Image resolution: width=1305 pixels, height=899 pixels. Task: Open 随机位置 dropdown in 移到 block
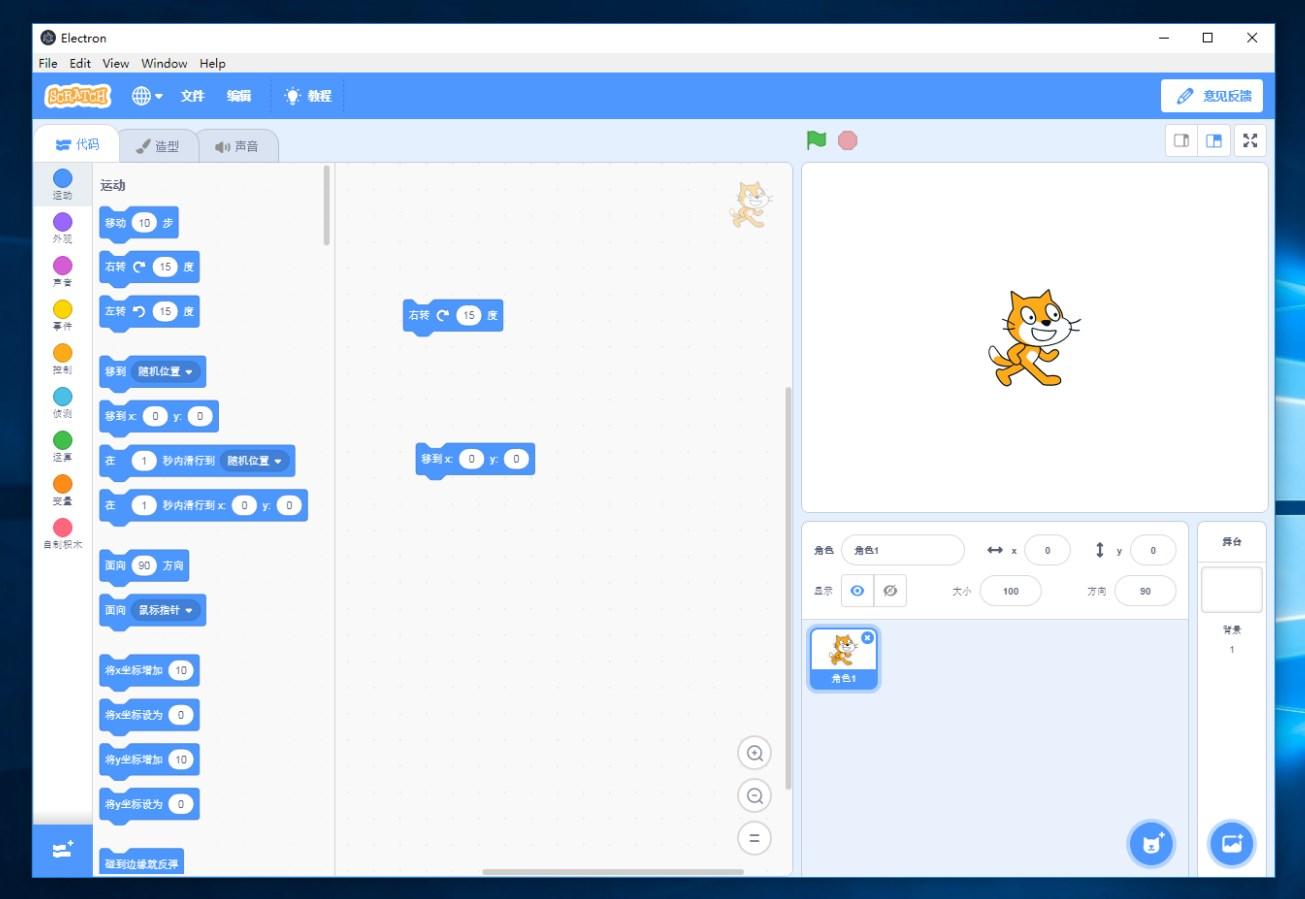tap(166, 371)
